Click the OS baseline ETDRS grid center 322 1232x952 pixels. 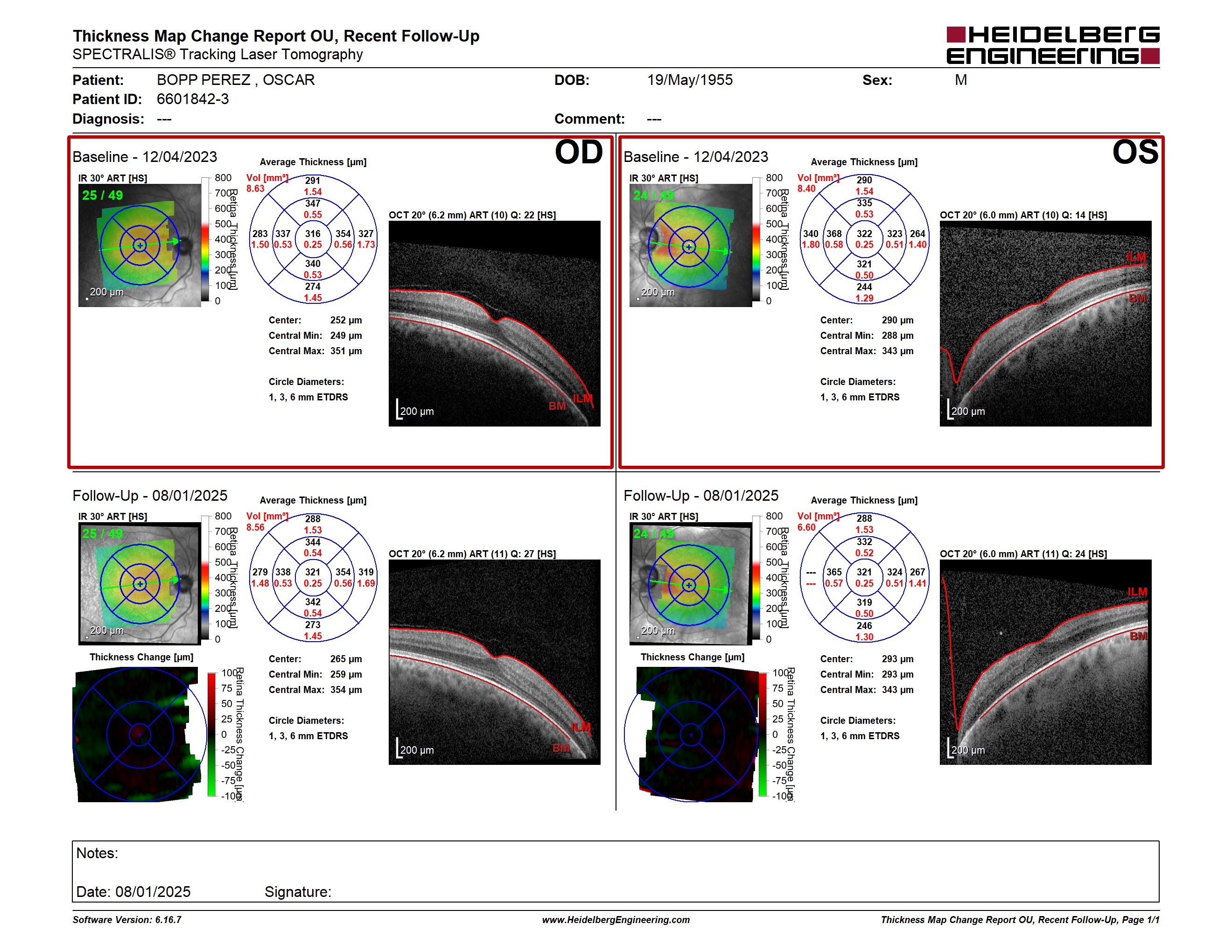click(x=864, y=233)
